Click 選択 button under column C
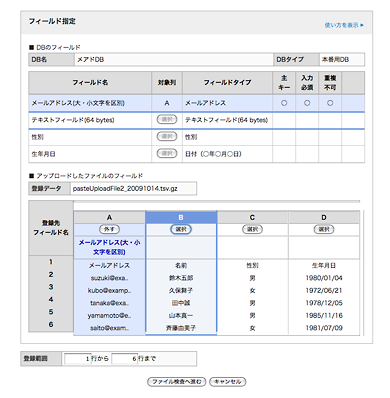 252,229
